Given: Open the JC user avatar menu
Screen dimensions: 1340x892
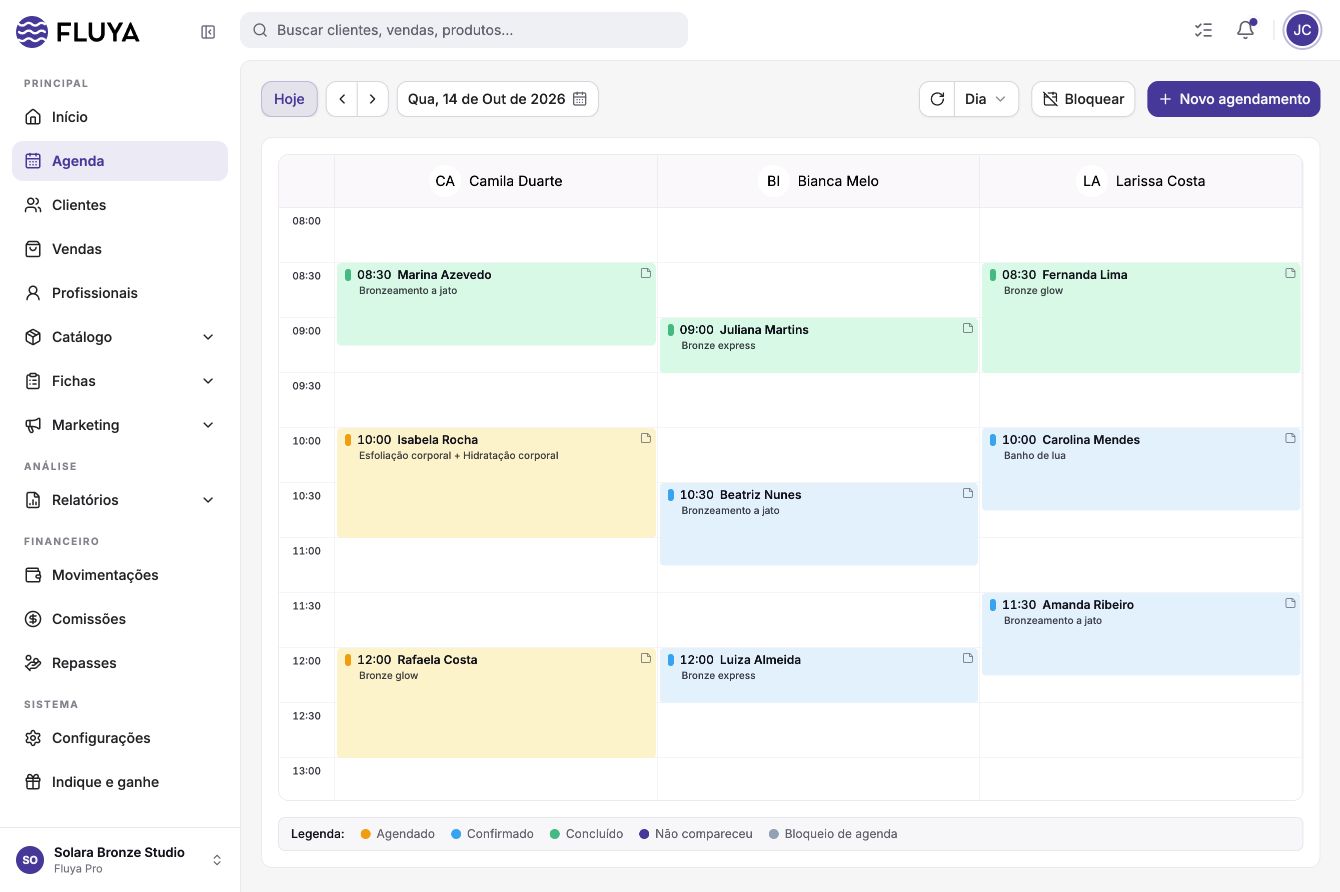Looking at the screenshot, I should pyautogui.click(x=1302, y=30).
